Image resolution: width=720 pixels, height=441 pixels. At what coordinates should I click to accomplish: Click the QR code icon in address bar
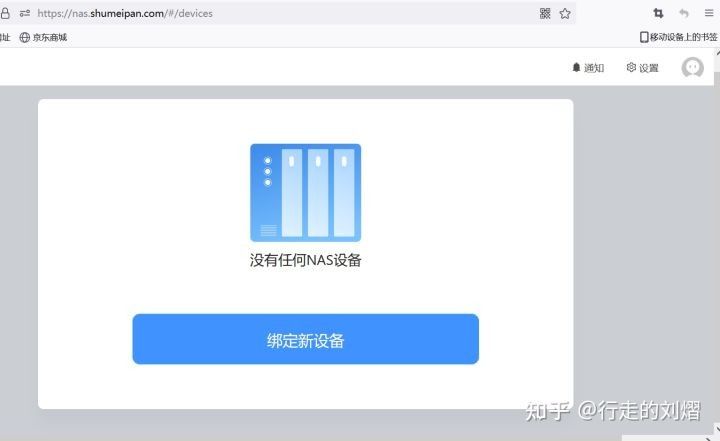pyautogui.click(x=545, y=13)
